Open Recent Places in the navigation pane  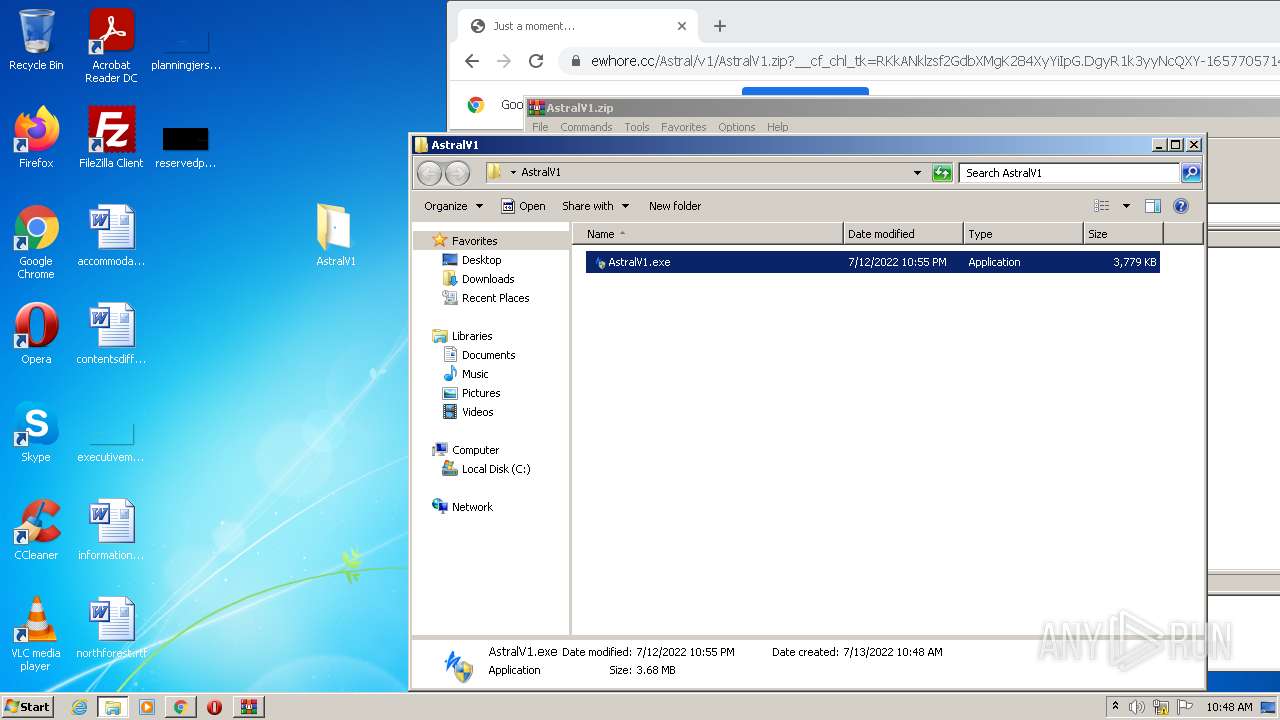(495, 298)
